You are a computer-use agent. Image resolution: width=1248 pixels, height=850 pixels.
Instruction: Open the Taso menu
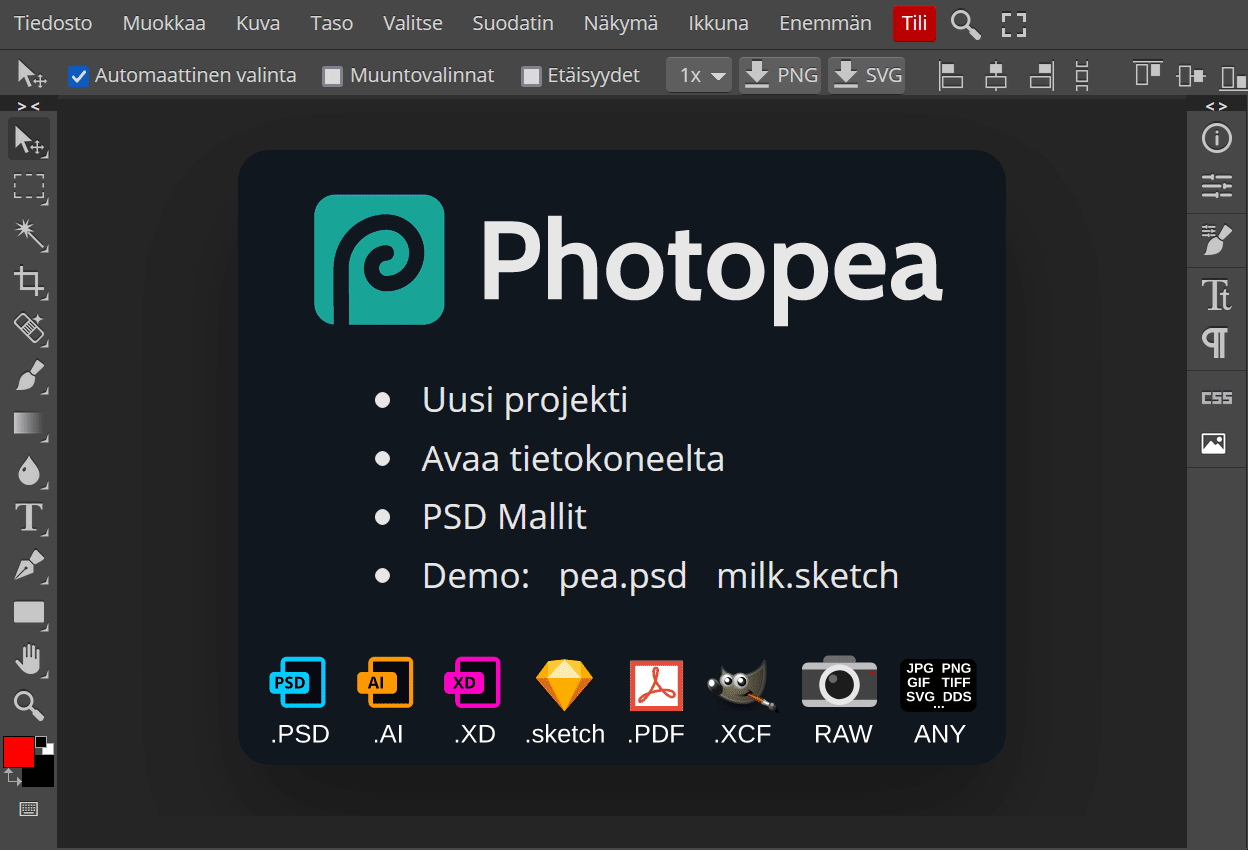(x=332, y=23)
